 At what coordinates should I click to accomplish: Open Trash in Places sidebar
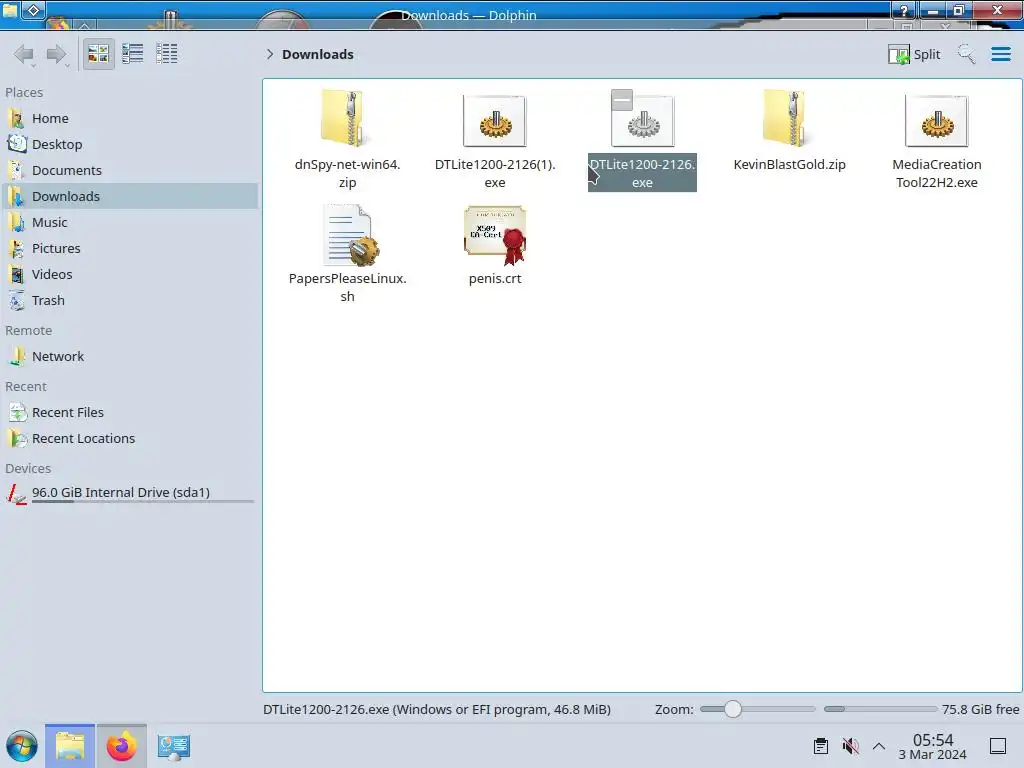point(130,301)
